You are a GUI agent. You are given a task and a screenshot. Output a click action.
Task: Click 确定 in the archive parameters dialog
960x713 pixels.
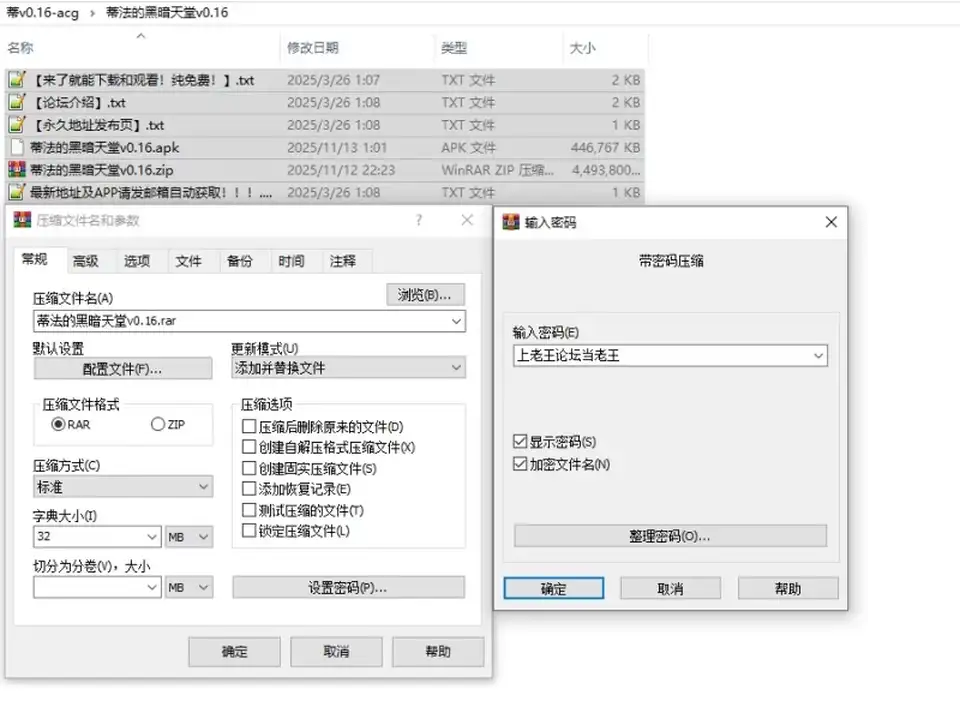click(234, 652)
